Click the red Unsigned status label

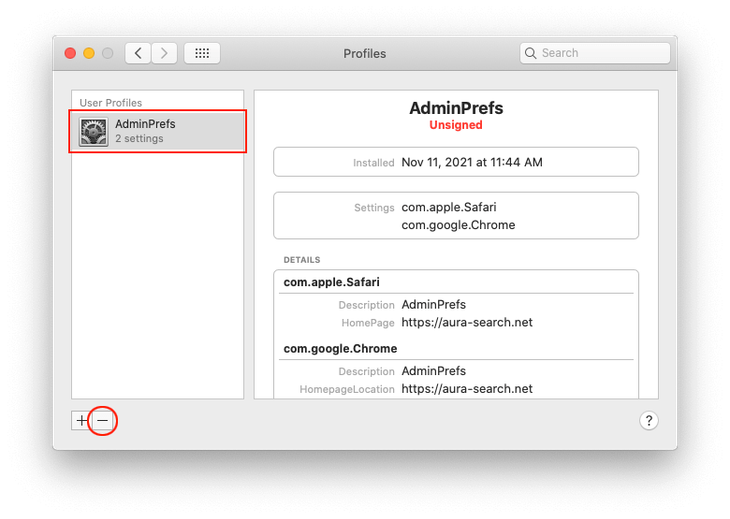(456, 126)
